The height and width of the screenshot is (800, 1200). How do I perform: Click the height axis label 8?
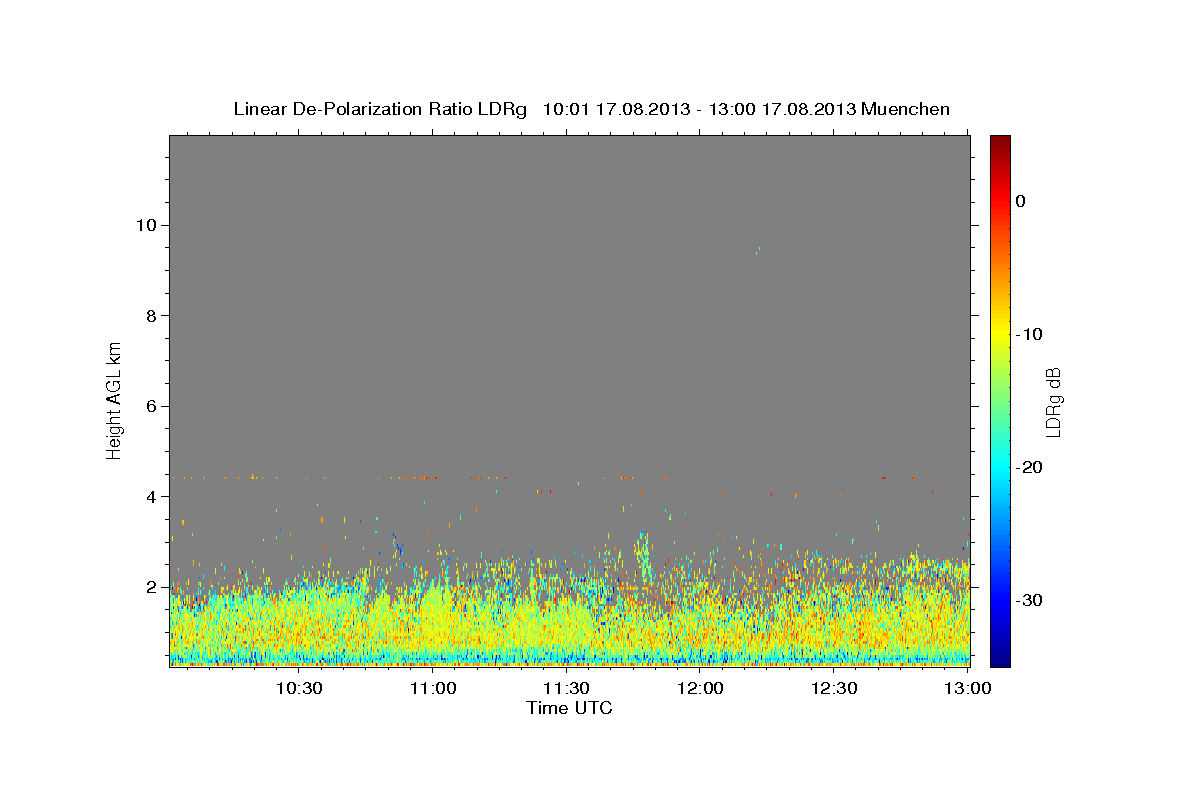point(152,315)
